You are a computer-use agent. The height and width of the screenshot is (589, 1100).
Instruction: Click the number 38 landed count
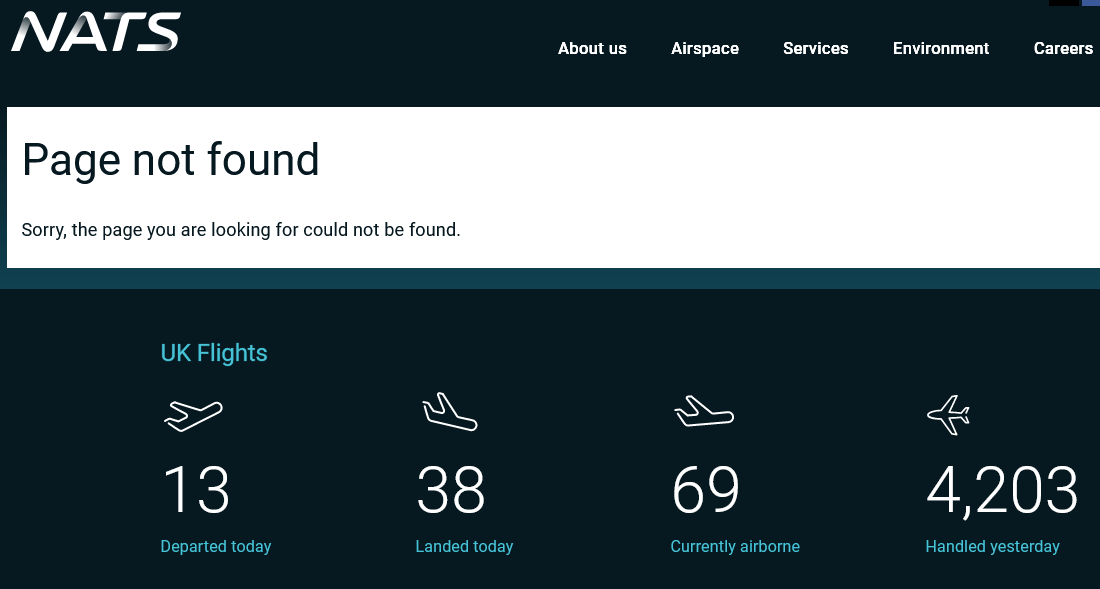tap(450, 490)
